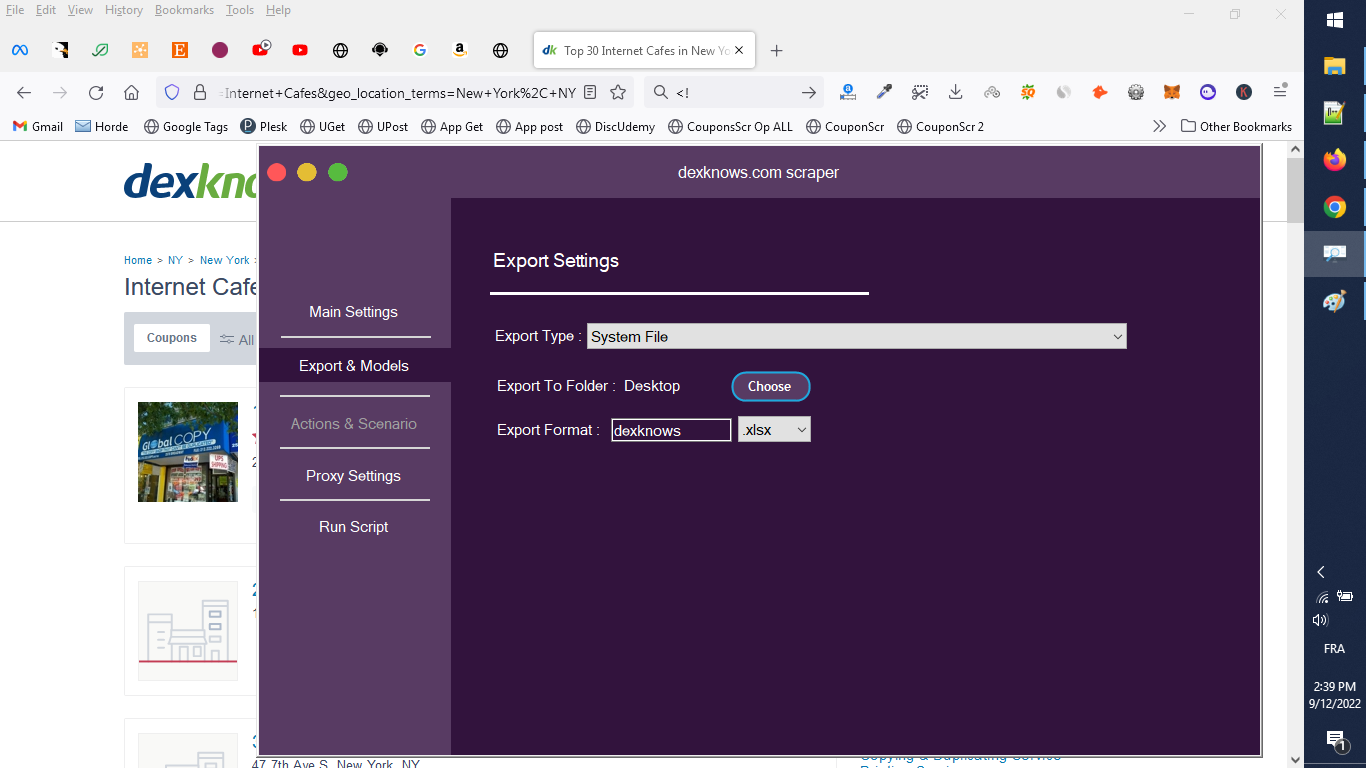This screenshot has width=1366, height=768.
Task: Expand the Export Type dropdown
Action: point(856,337)
